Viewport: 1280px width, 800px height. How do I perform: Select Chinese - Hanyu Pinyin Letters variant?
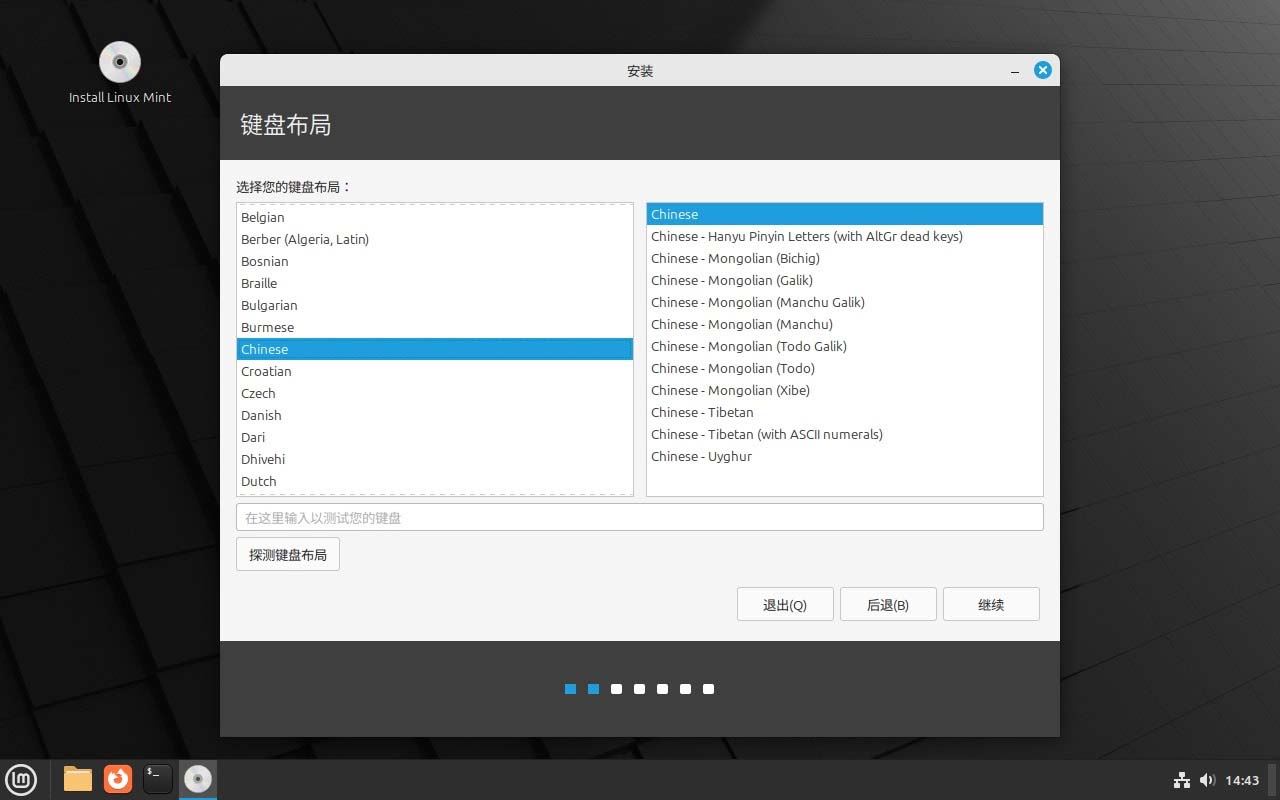pos(806,236)
